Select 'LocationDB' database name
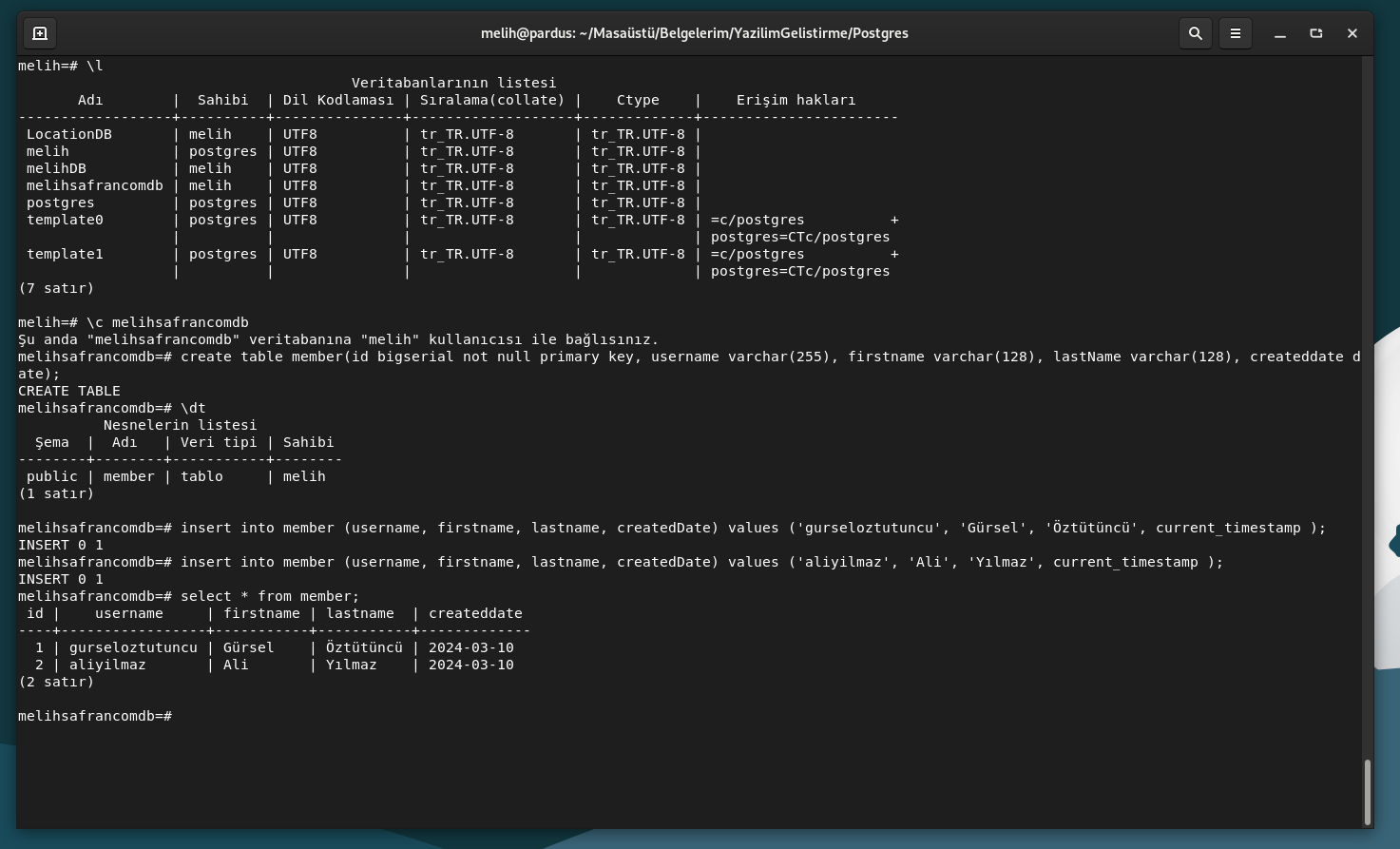 point(69,134)
